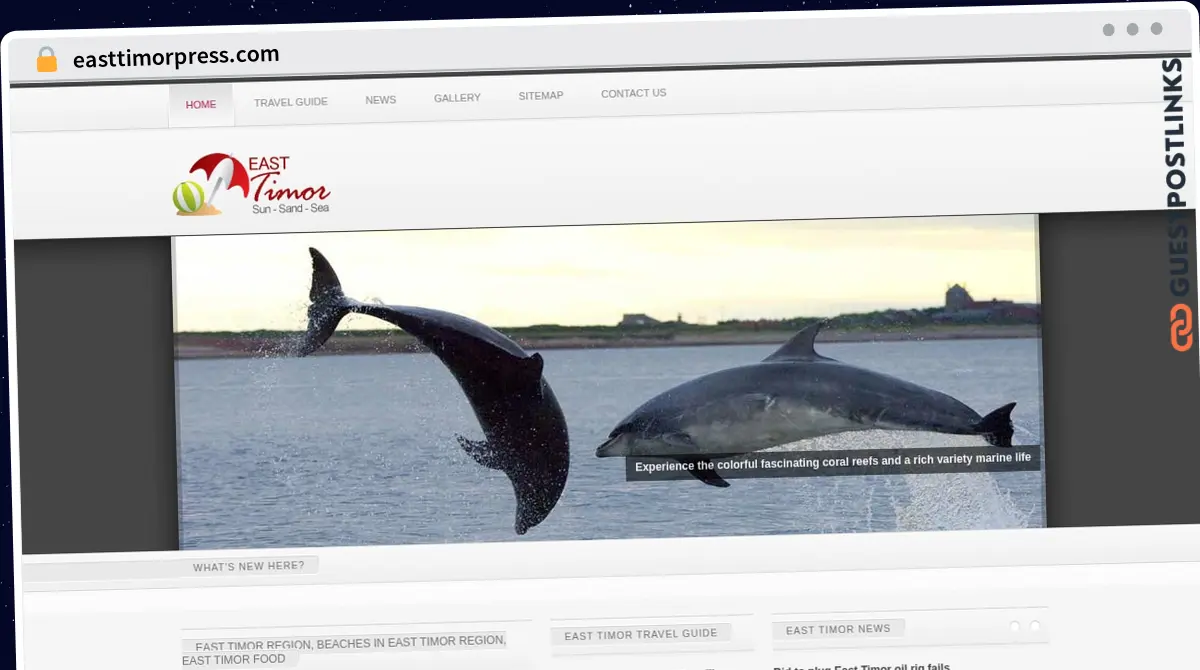Click the What's New Here label
1200x670 pixels.
point(248,566)
